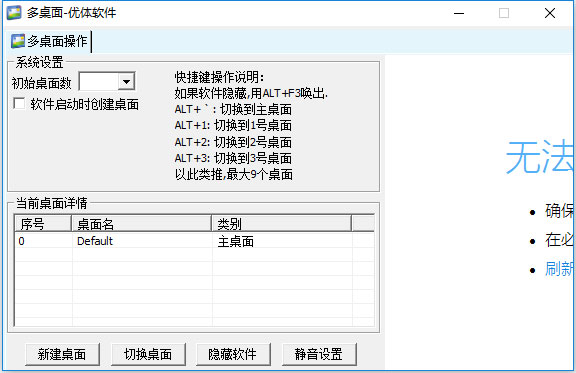Click the ALT+1: 切换到1号桌面 line

pos(233,126)
